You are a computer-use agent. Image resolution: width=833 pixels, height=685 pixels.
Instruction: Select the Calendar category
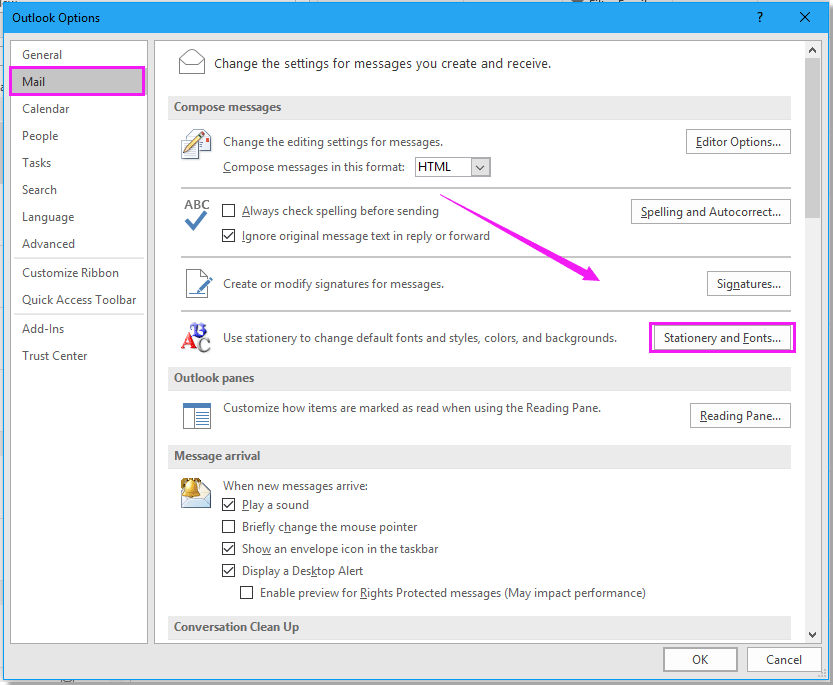pos(46,109)
